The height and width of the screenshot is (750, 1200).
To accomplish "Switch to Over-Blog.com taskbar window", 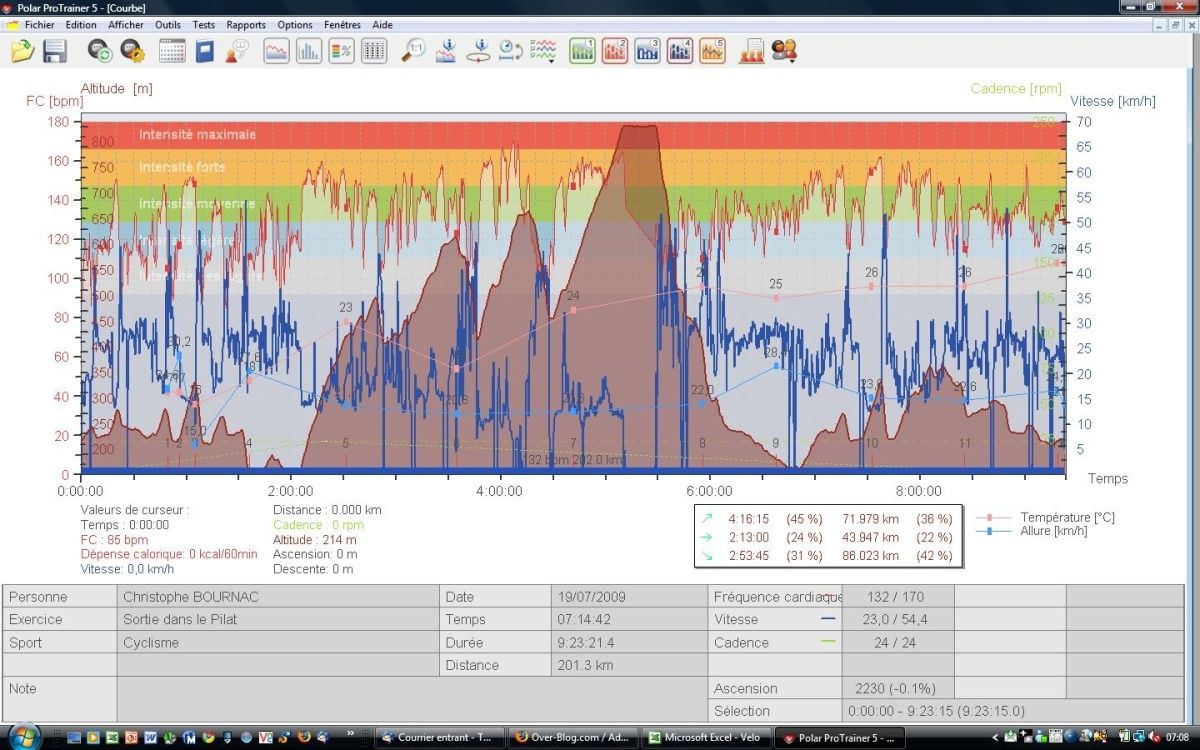I will 573,737.
